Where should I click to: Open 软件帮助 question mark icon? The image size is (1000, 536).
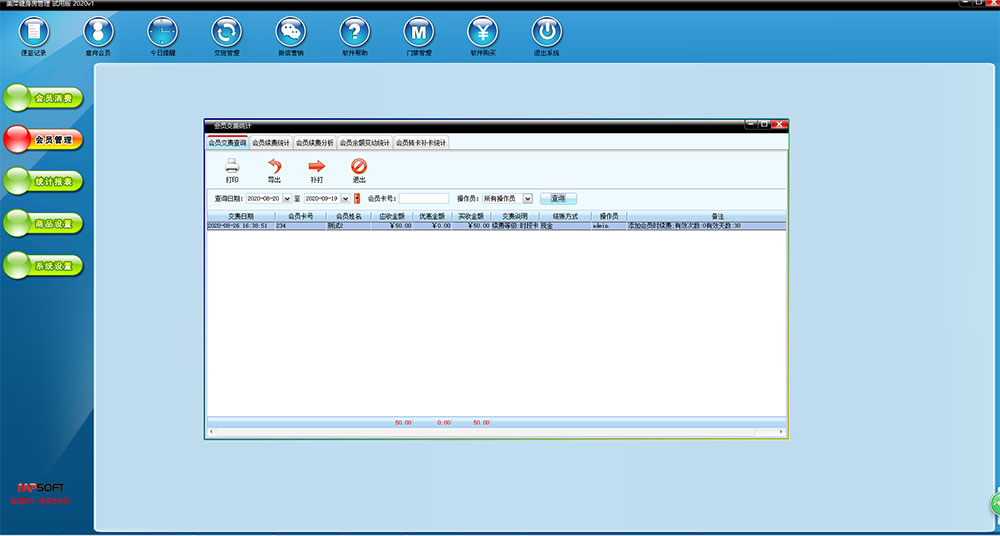click(x=355, y=32)
